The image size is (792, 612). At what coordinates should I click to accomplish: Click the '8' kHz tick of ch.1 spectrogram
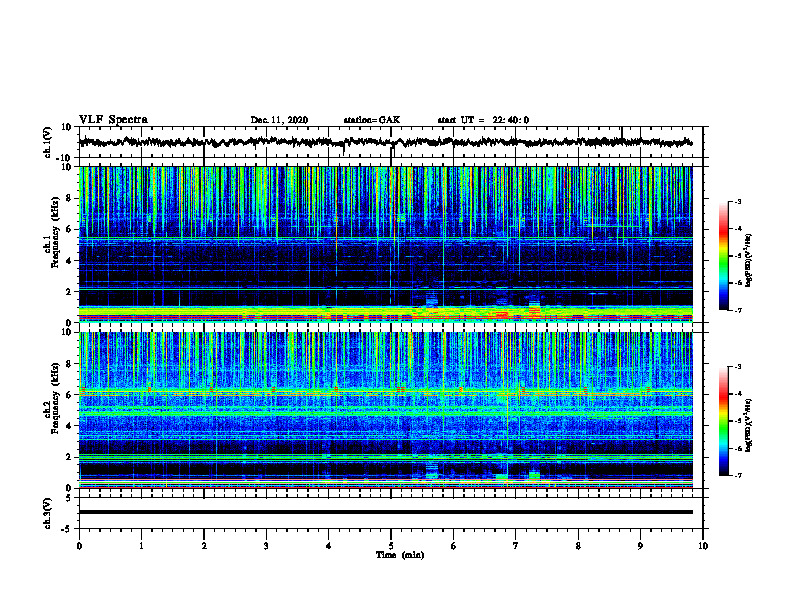pos(70,198)
